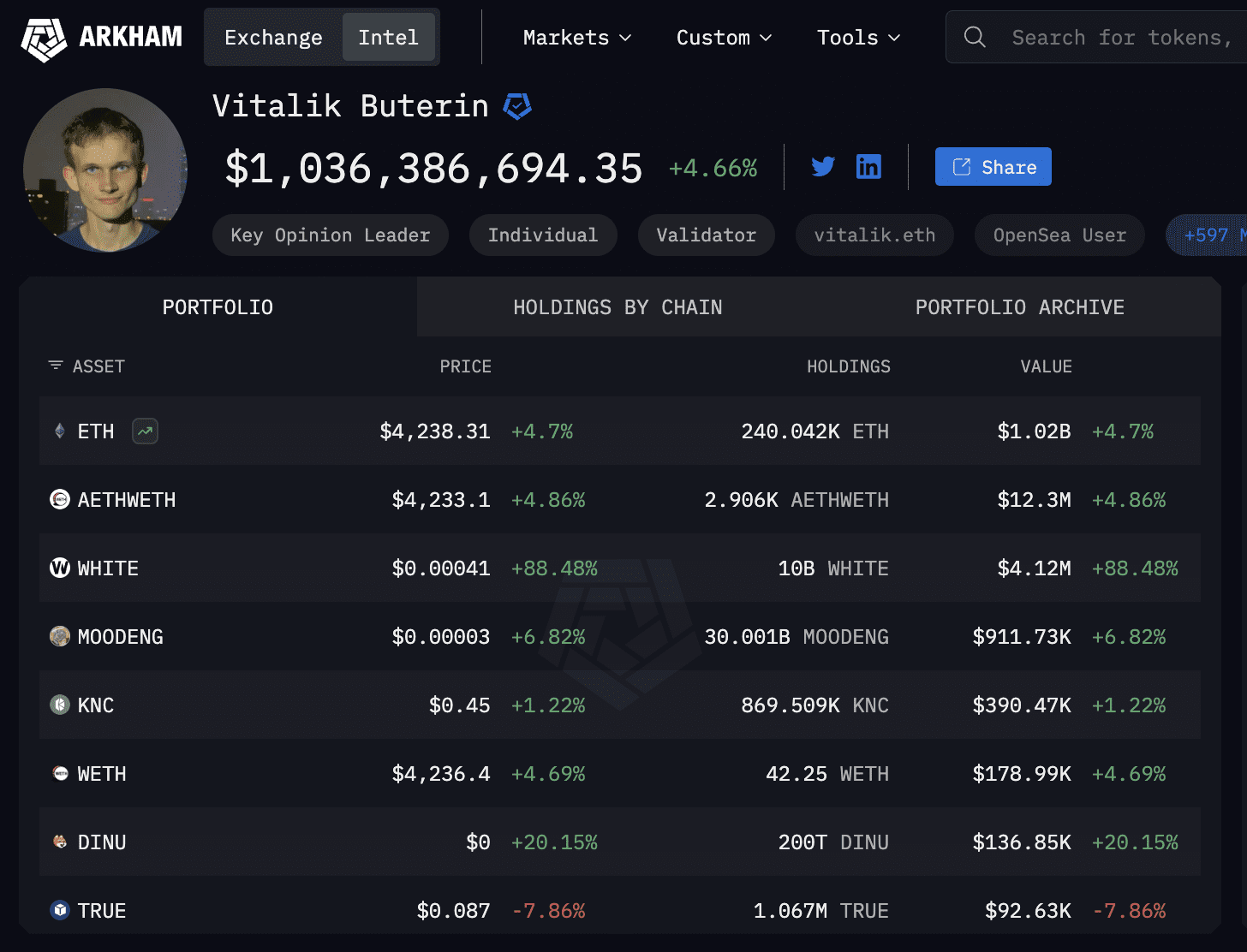Click the asset filter sort icon

pos(56,366)
